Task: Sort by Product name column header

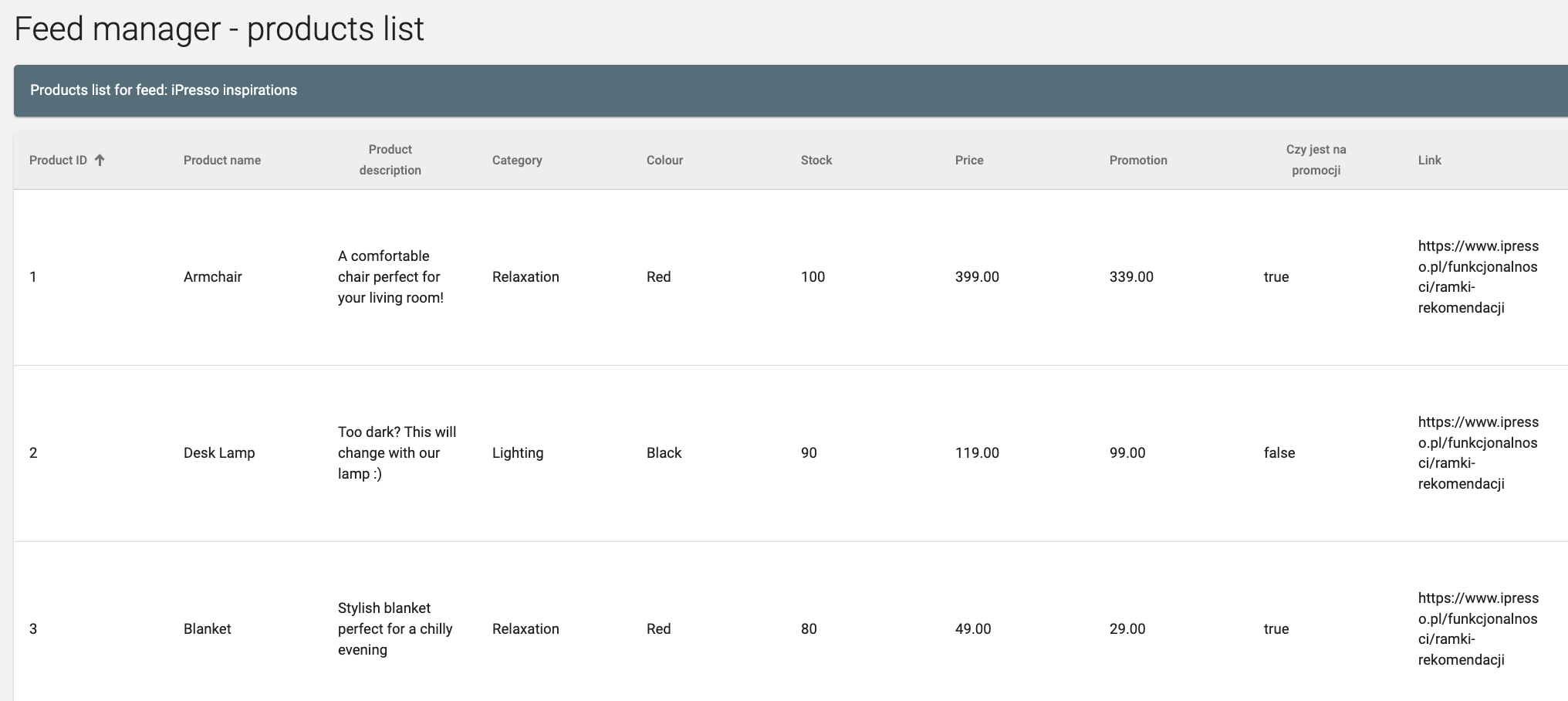Action: click(222, 160)
